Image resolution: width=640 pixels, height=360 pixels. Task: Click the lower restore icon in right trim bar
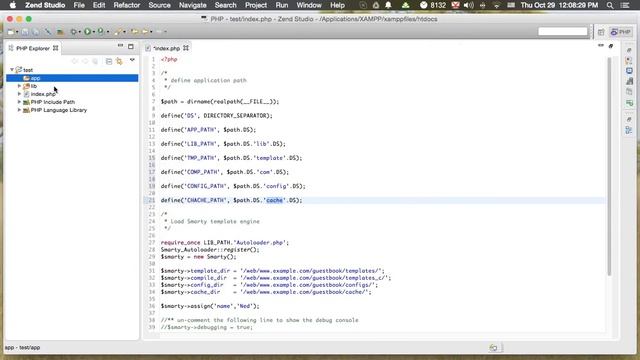coord(629,119)
